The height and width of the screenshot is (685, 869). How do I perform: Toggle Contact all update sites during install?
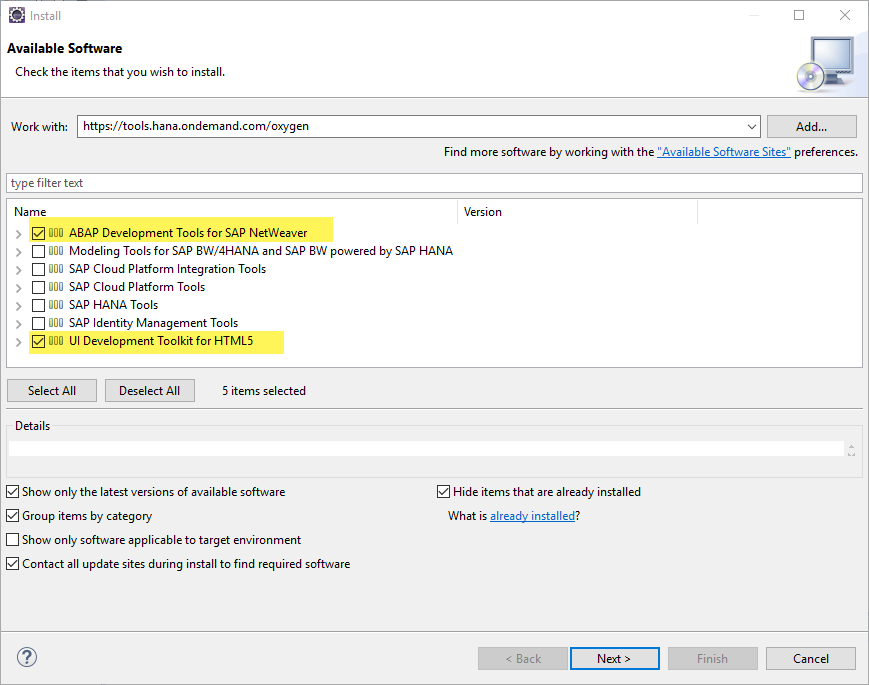(12, 564)
